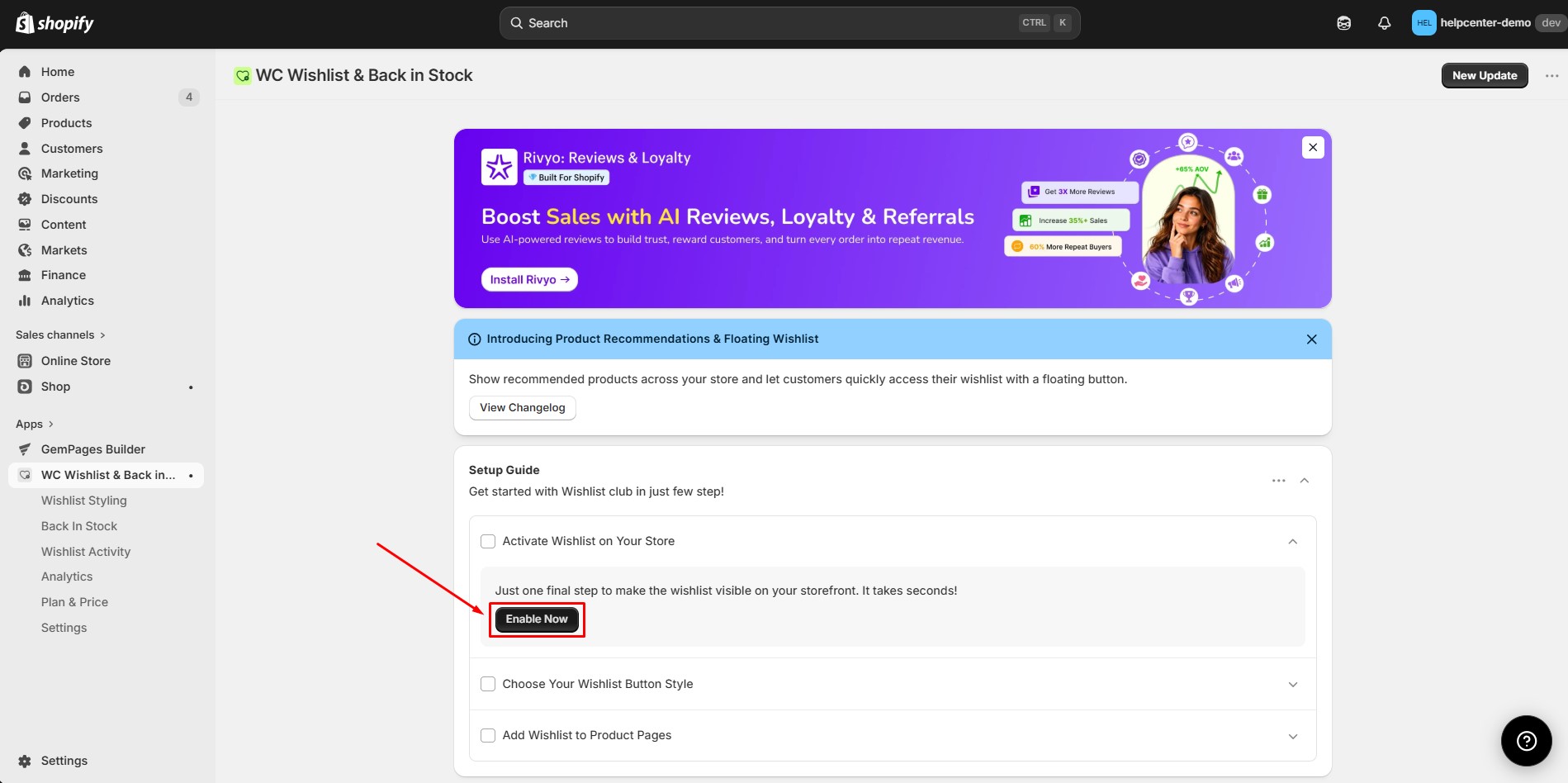Image resolution: width=1568 pixels, height=783 pixels.
Task: Click the Analytics bar chart icon
Action: pos(25,301)
